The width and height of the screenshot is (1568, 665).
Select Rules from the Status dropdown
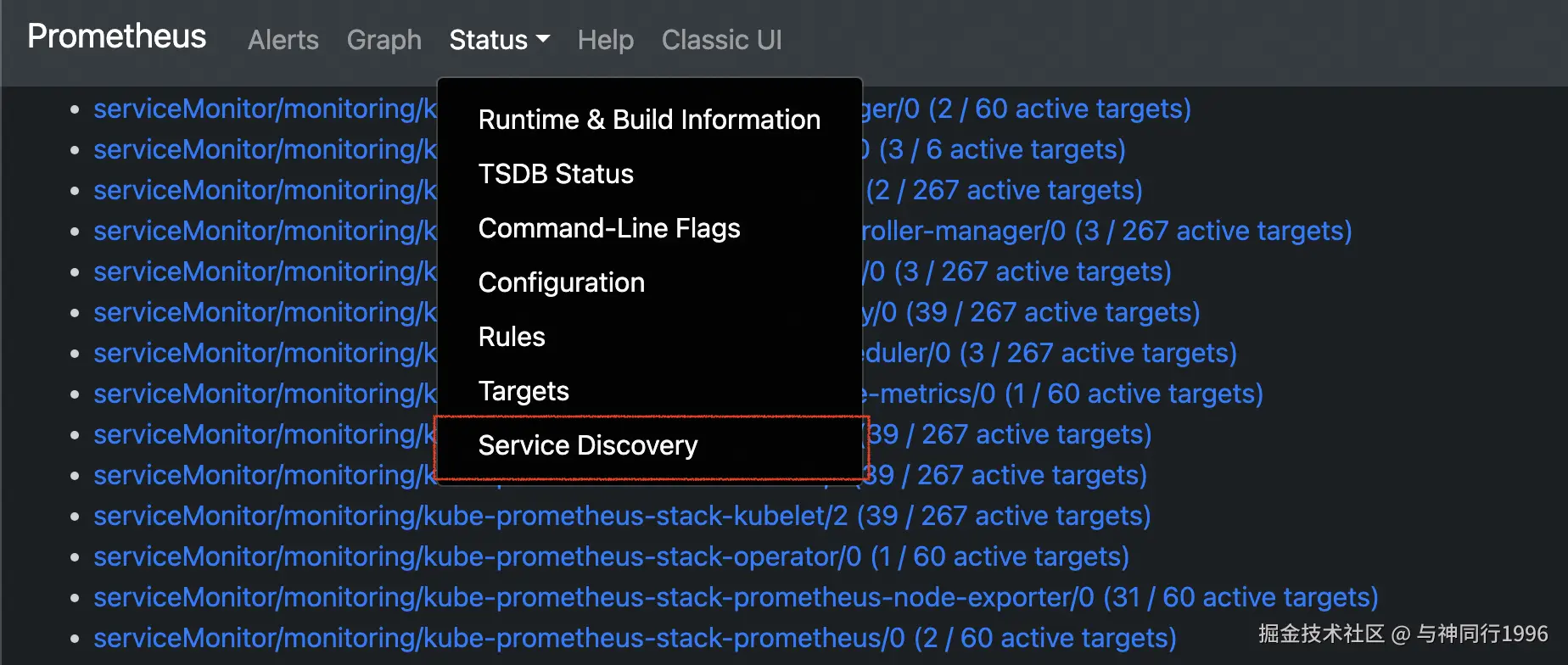point(512,337)
